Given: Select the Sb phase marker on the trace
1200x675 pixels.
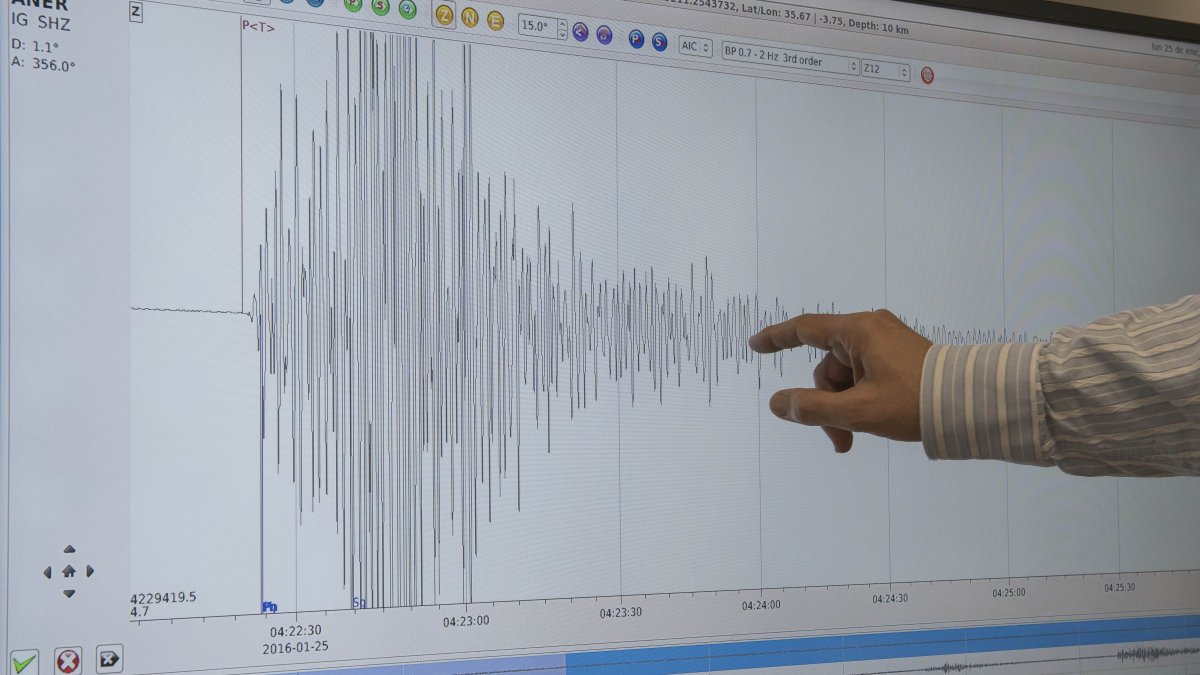Looking at the screenshot, I should tap(360, 602).
